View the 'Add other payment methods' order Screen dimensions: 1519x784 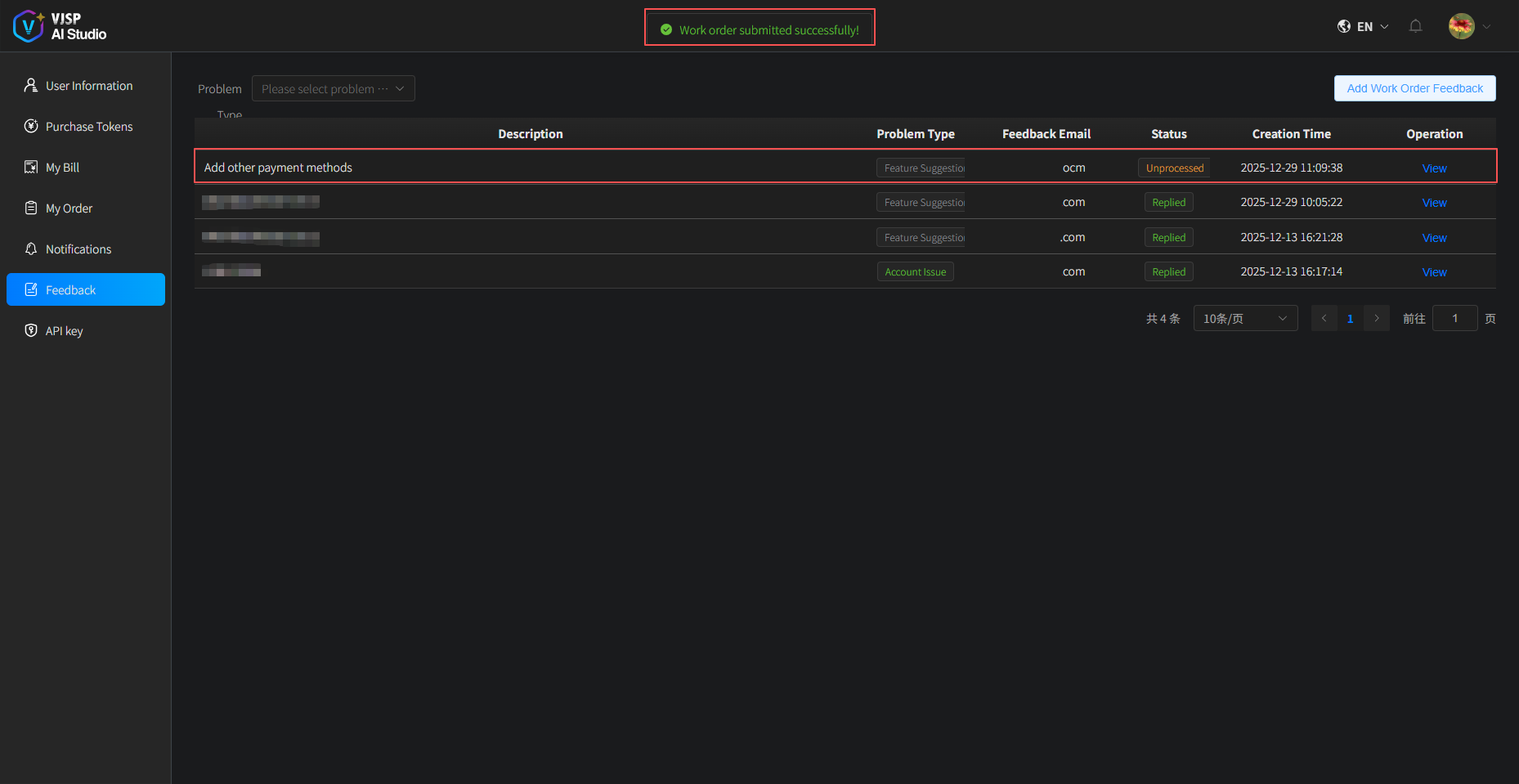[x=1434, y=168]
